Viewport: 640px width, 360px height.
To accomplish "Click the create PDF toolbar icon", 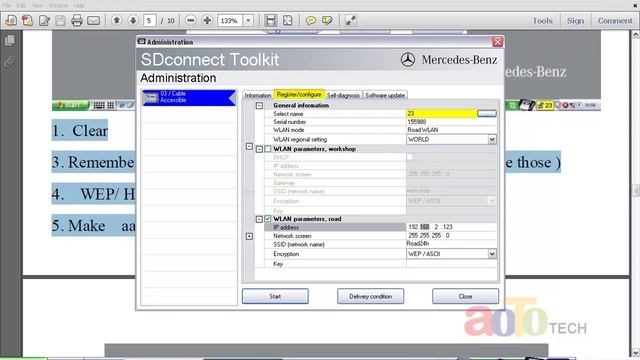I will tap(28, 20).
